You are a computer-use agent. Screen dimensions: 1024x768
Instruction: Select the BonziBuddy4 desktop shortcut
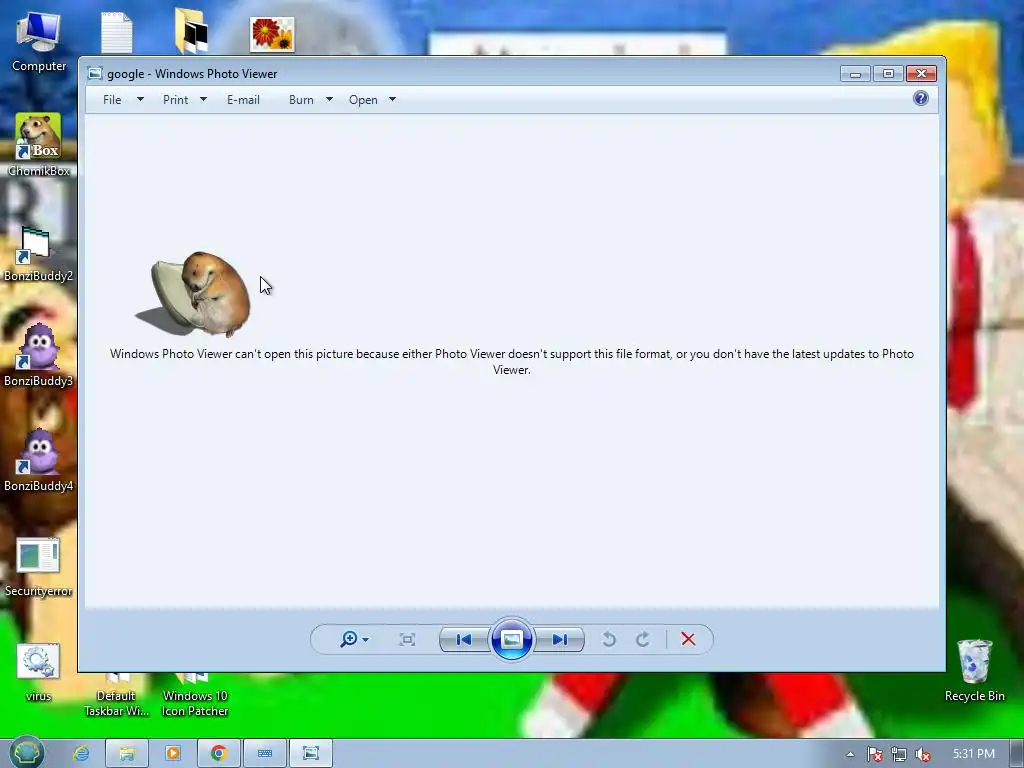pos(38,460)
